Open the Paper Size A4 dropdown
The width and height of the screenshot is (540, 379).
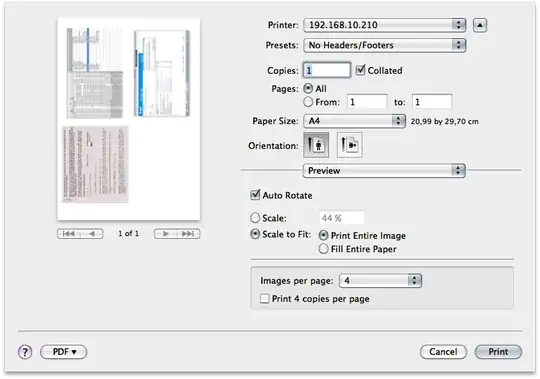(354, 121)
